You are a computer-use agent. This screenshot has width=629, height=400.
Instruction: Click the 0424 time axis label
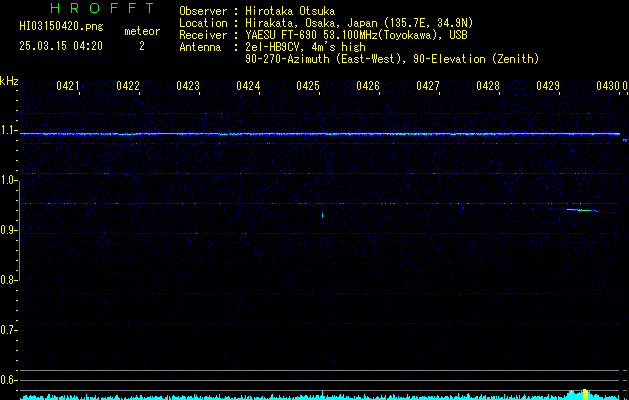[x=248, y=86]
